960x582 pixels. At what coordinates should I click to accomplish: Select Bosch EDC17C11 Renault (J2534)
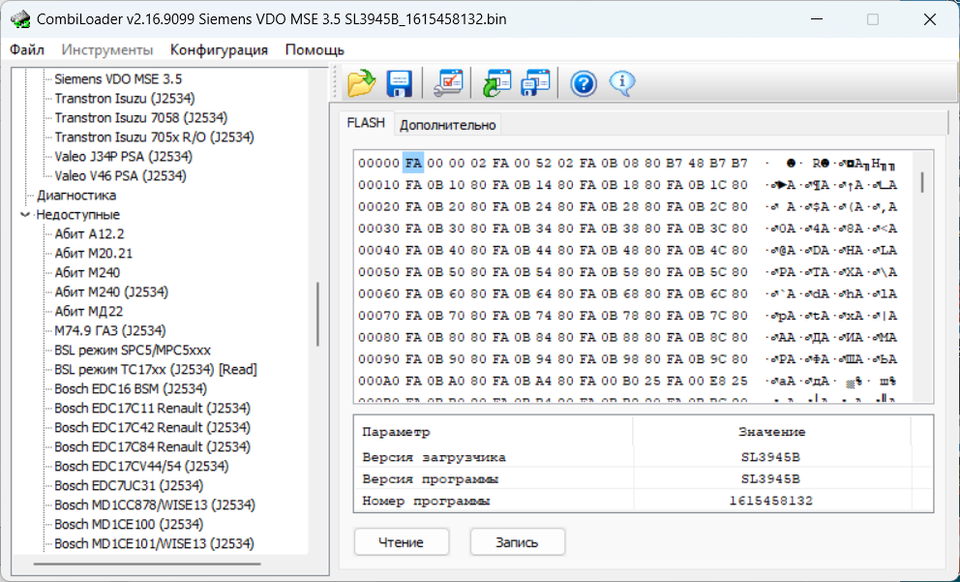click(152, 408)
